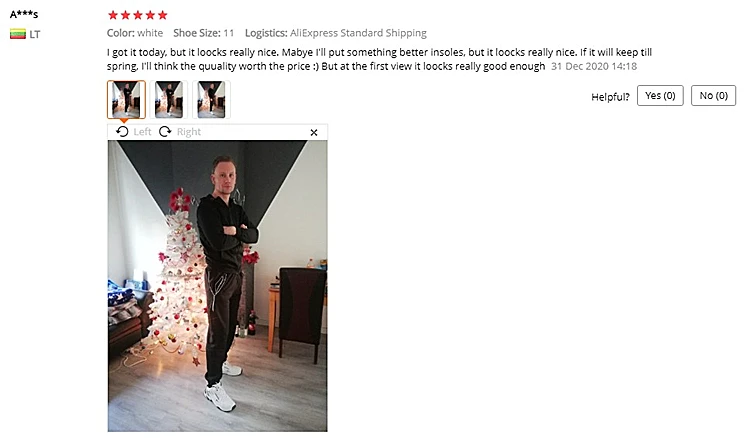Mark review helpful with Yes (0)
This screenshot has height=441, width=750.
click(x=660, y=96)
